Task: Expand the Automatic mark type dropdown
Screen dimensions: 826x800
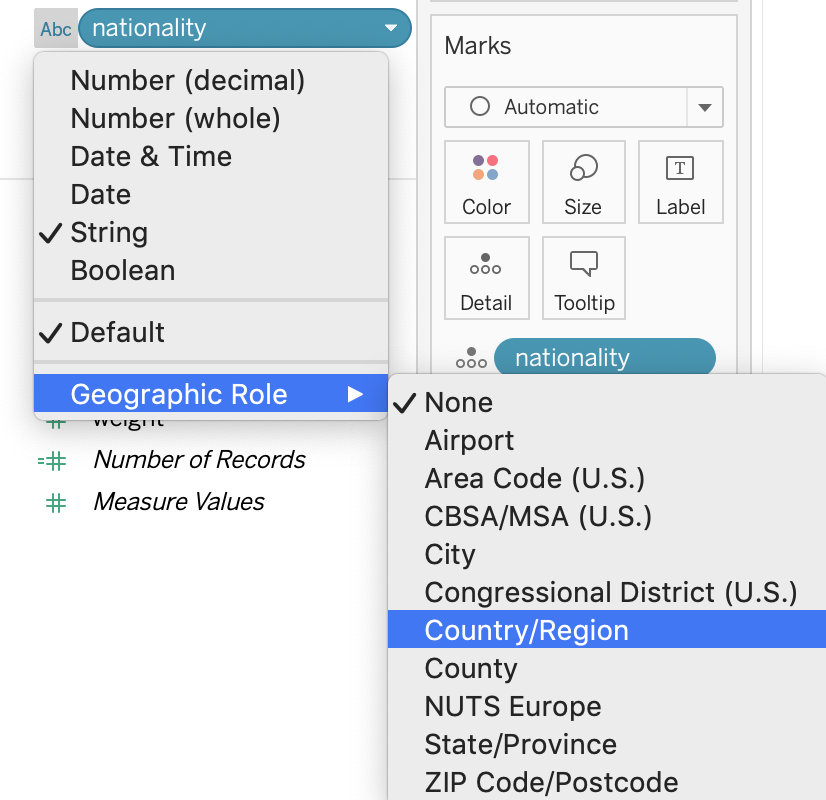Action: click(x=704, y=107)
